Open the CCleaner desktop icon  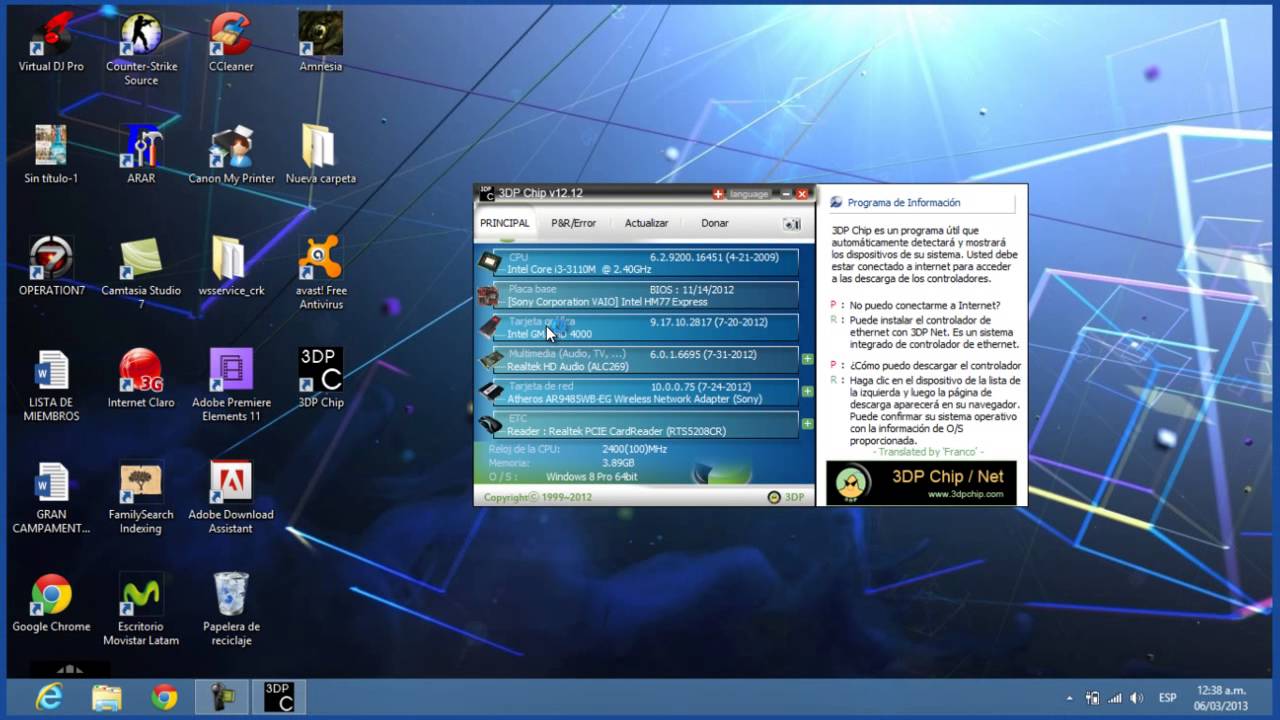click(231, 43)
